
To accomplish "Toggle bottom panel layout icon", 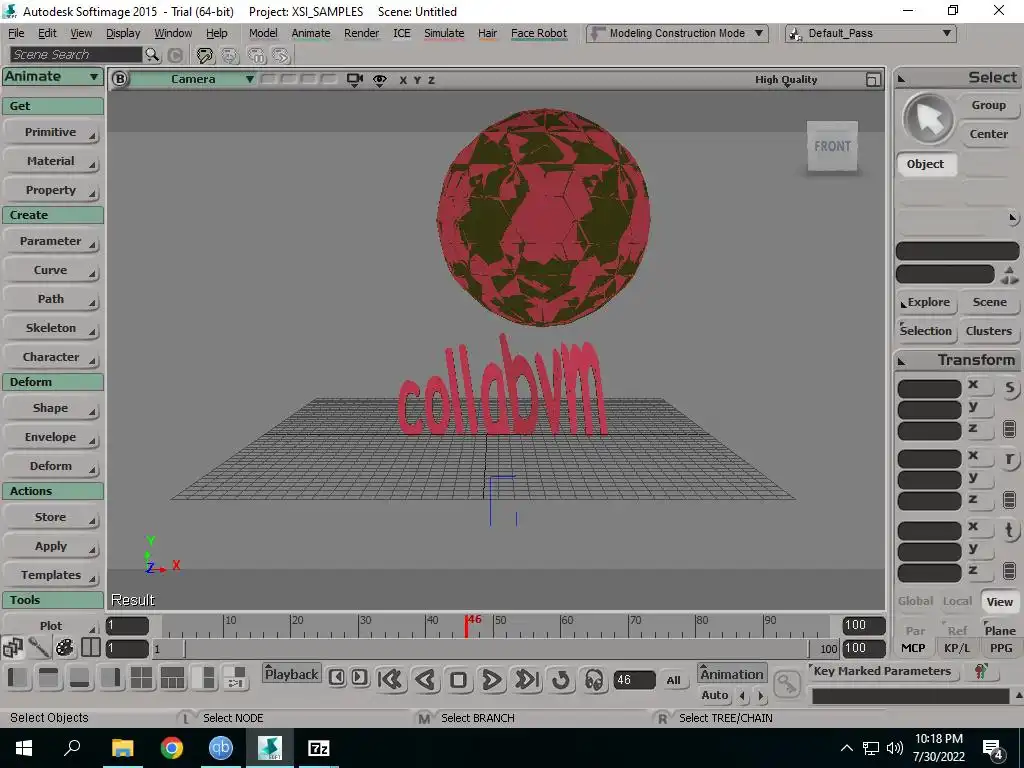I will point(80,678).
